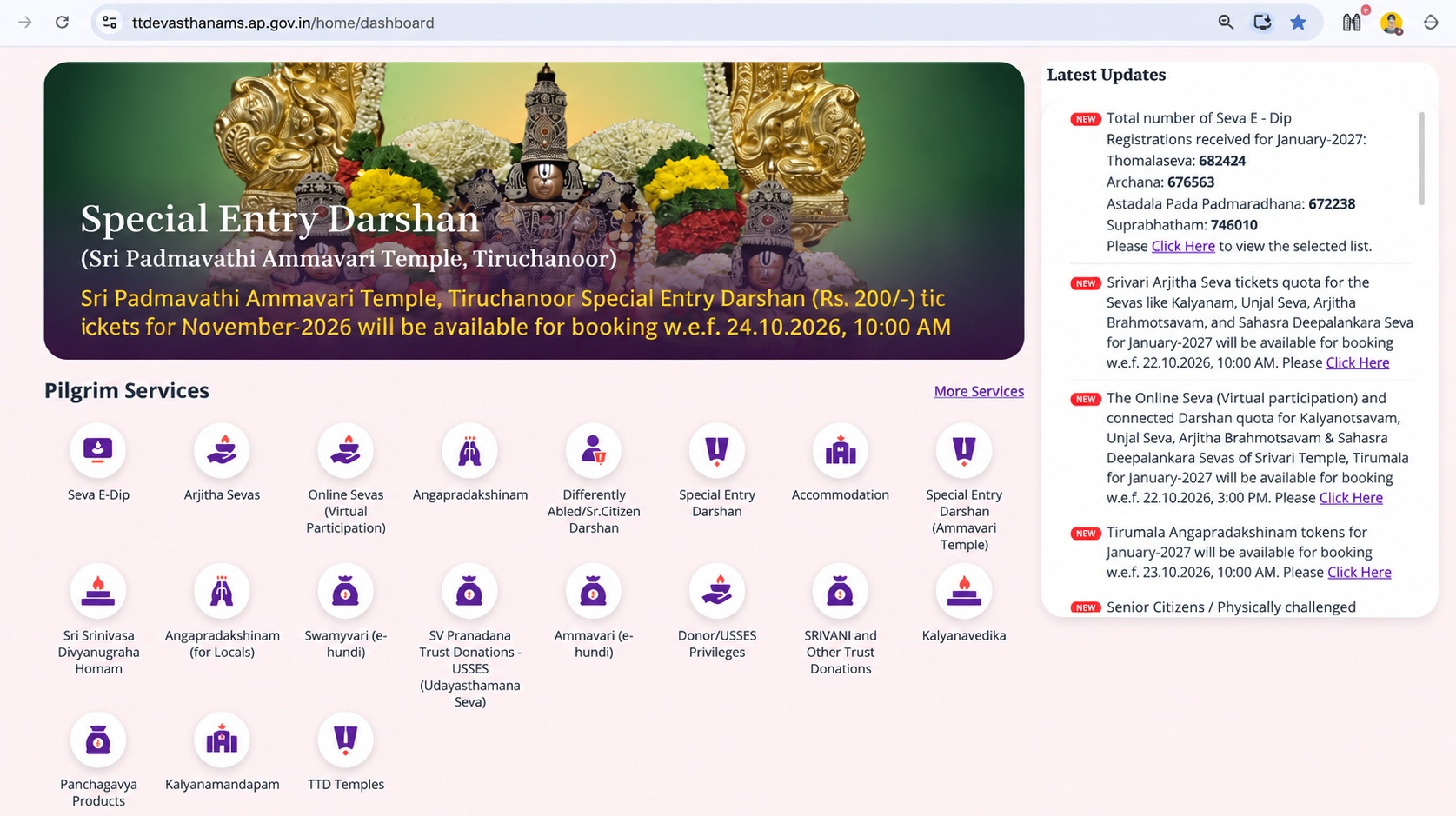The width and height of the screenshot is (1456, 816).
Task: Click Here link for Arjitha Seva tickets quota
Action: coord(1357,362)
